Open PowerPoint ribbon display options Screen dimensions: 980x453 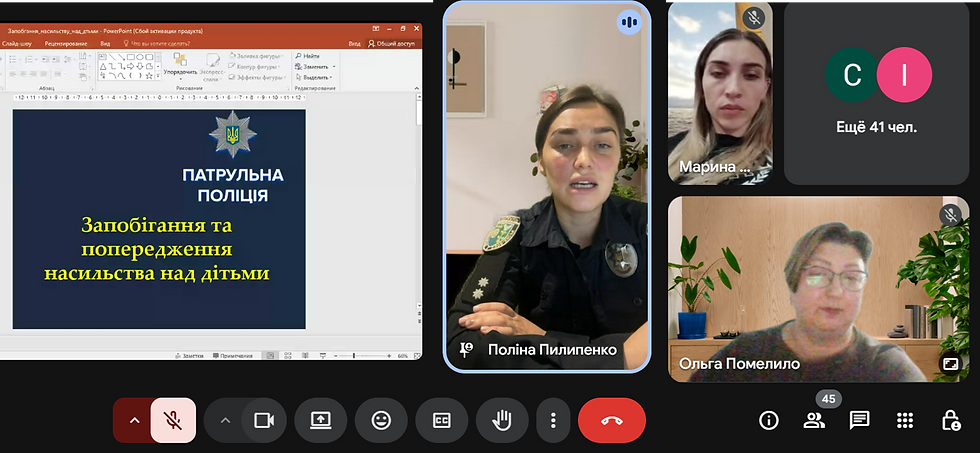point(376,29)
